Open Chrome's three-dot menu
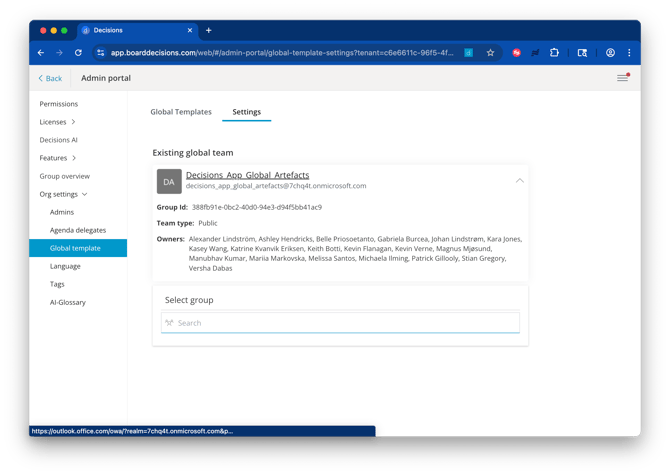This screenshot has width=670, height=475. (629, 53)
